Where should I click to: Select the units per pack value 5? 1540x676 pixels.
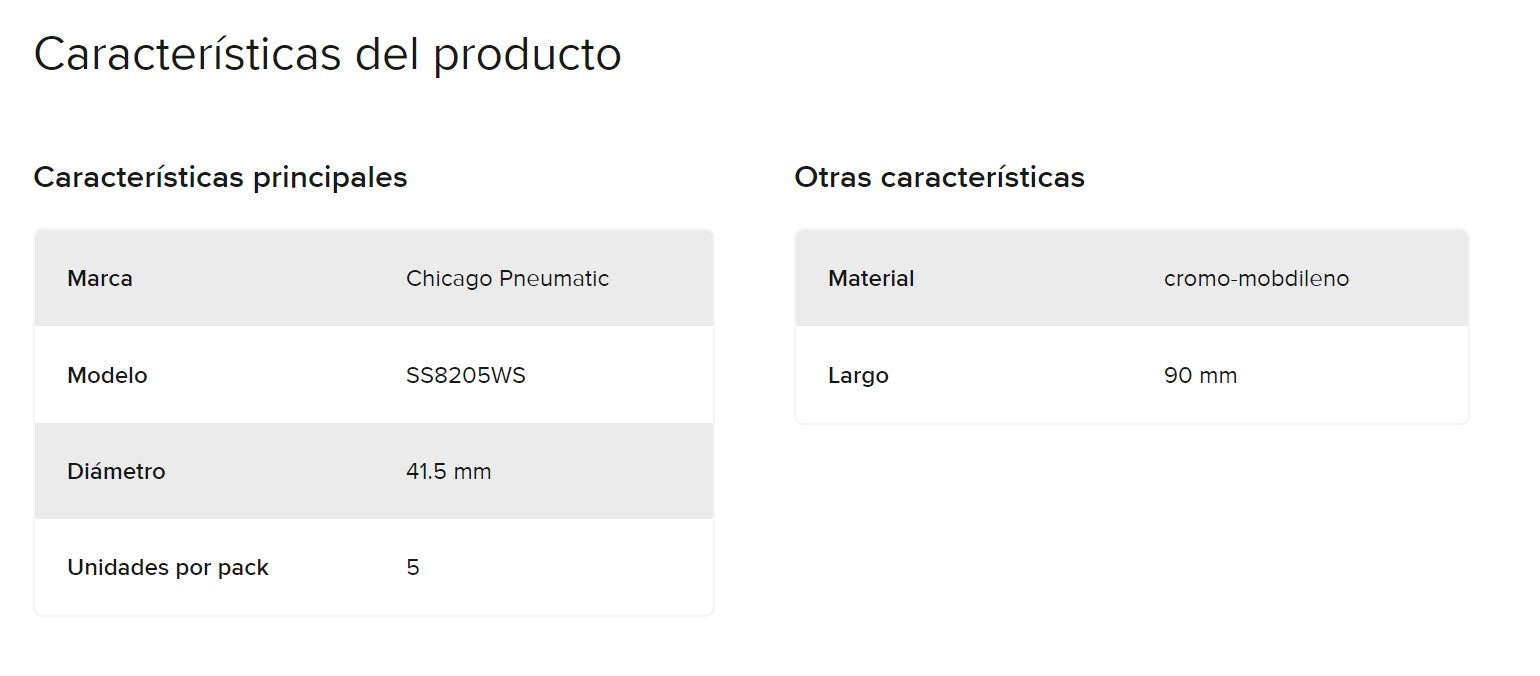coord(413,567)
